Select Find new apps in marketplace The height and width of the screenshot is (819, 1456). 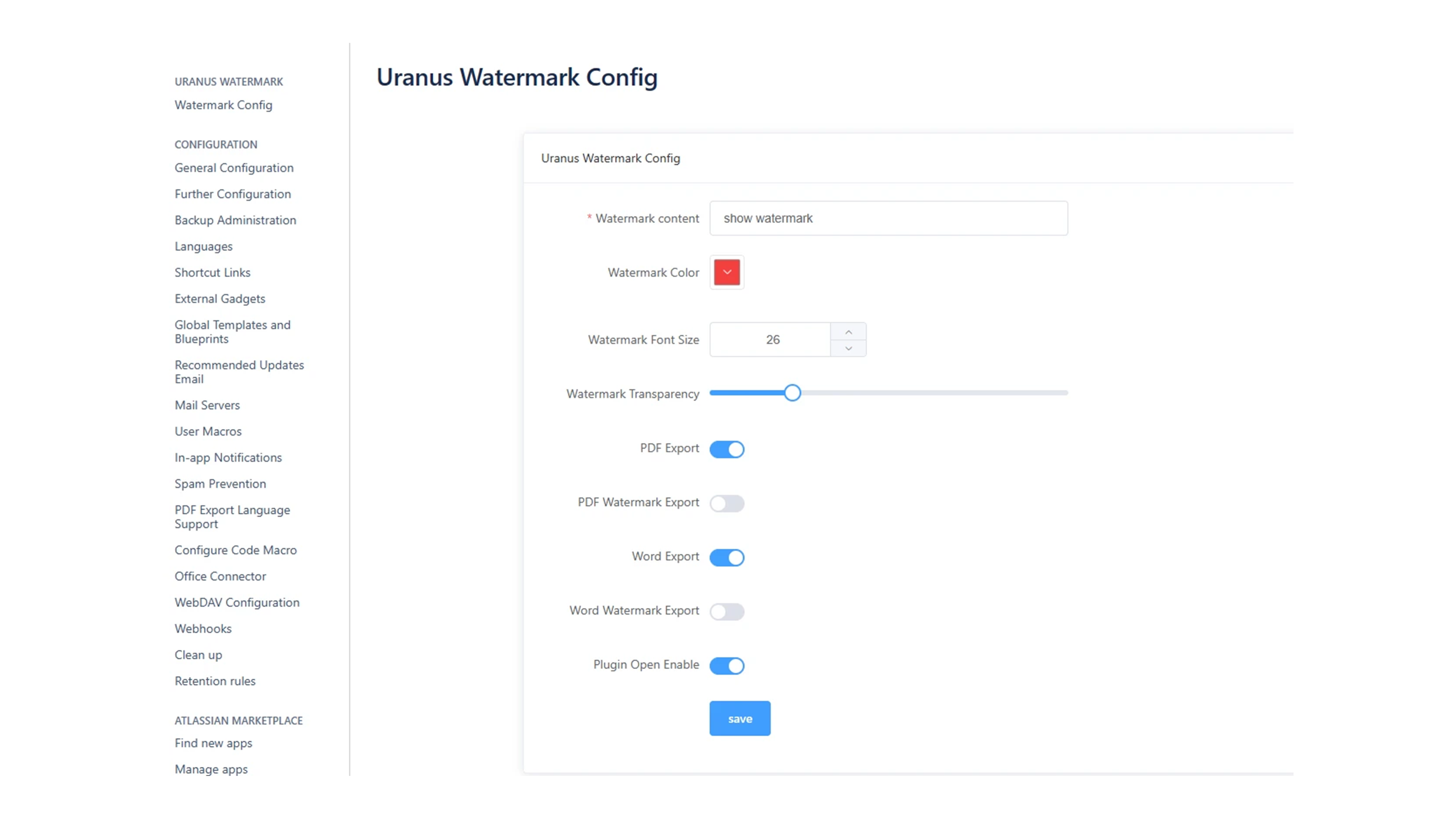pos(214,742)
